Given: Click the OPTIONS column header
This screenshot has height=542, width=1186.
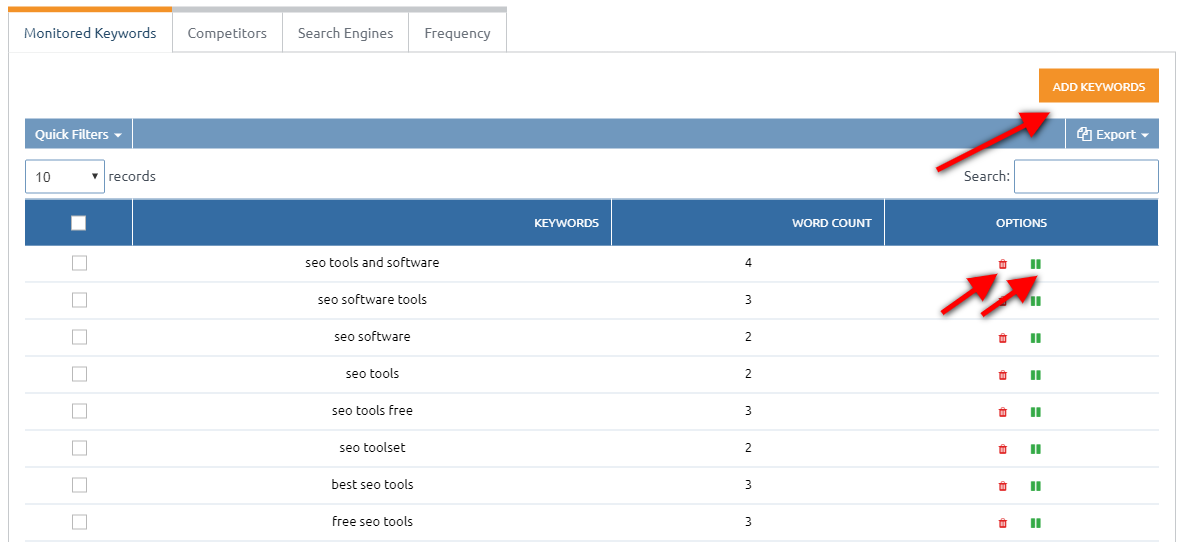Looking at the screenshot, I should click(1021, 223).
